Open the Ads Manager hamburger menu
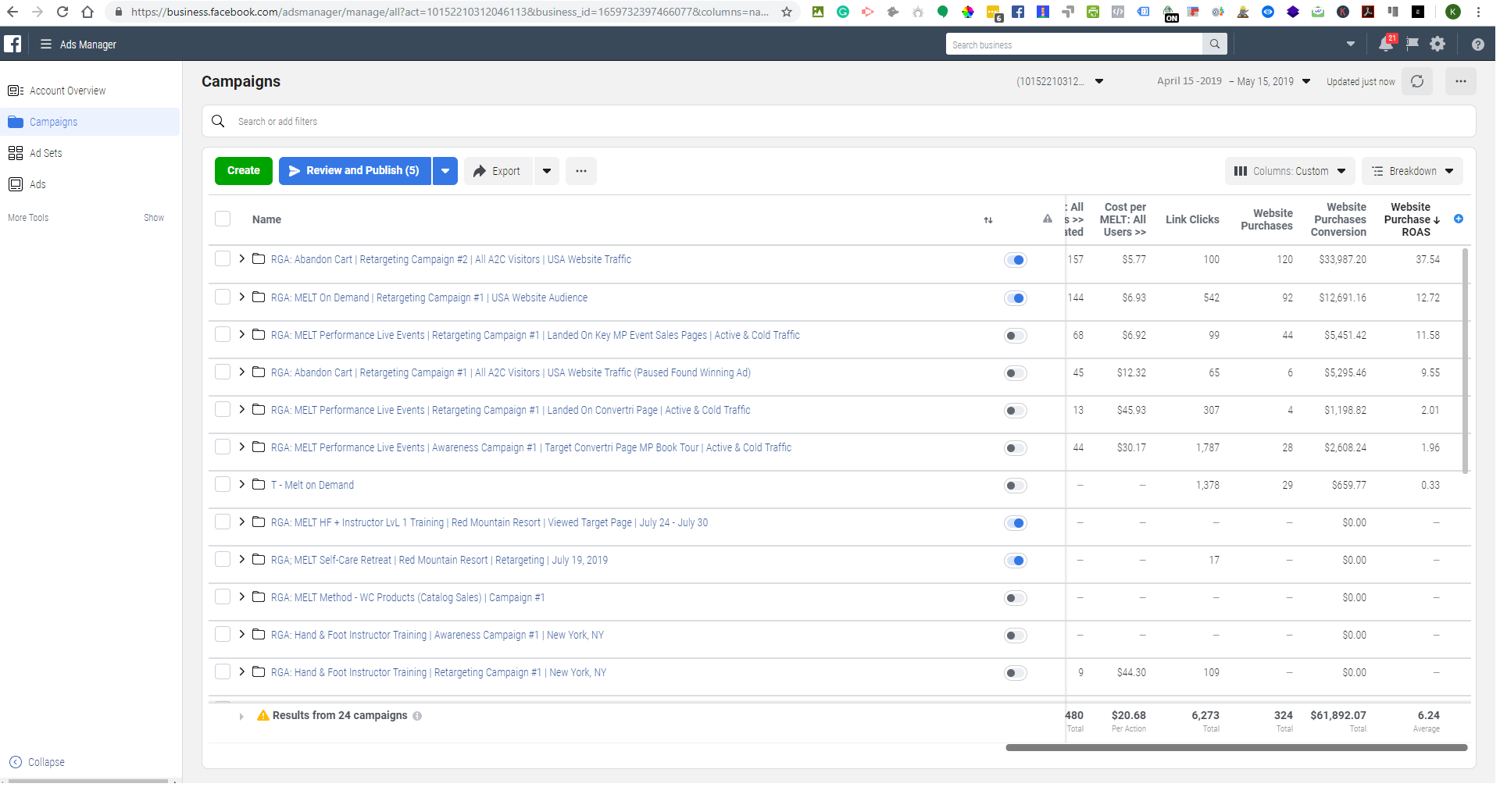This screenshot has width=1500, height=812. click(x=46, y=45)
